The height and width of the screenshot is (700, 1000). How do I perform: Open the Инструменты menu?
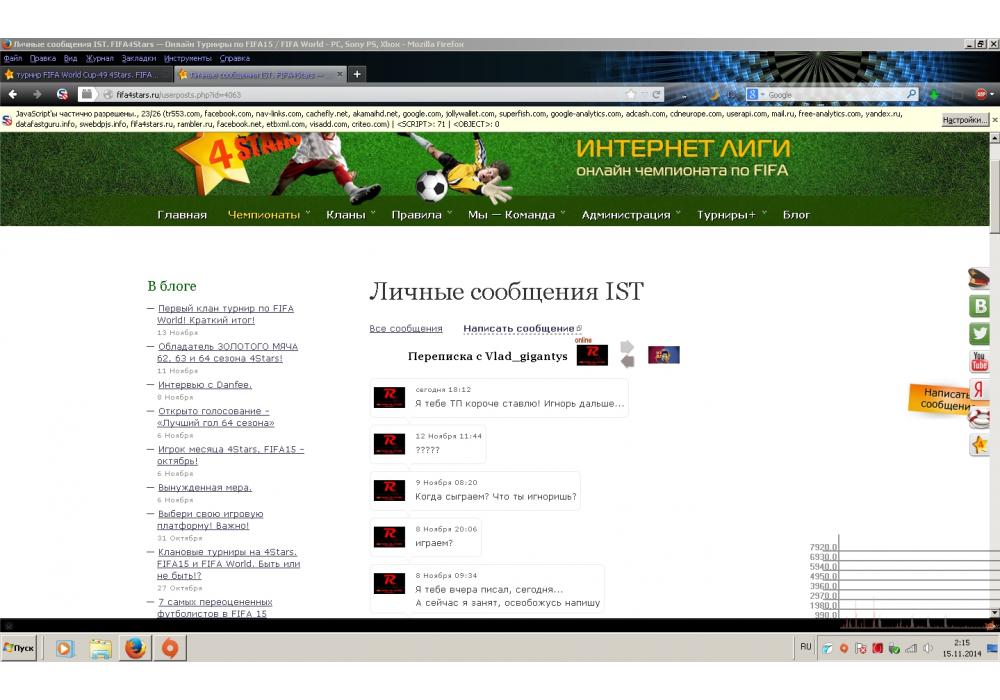(x=188, y=58)
